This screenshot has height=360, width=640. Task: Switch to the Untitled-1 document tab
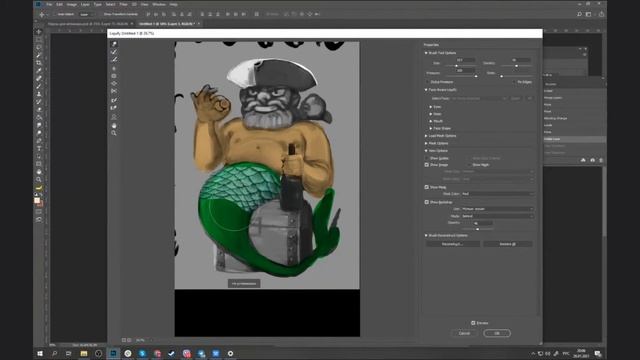(x=167, y=24)
